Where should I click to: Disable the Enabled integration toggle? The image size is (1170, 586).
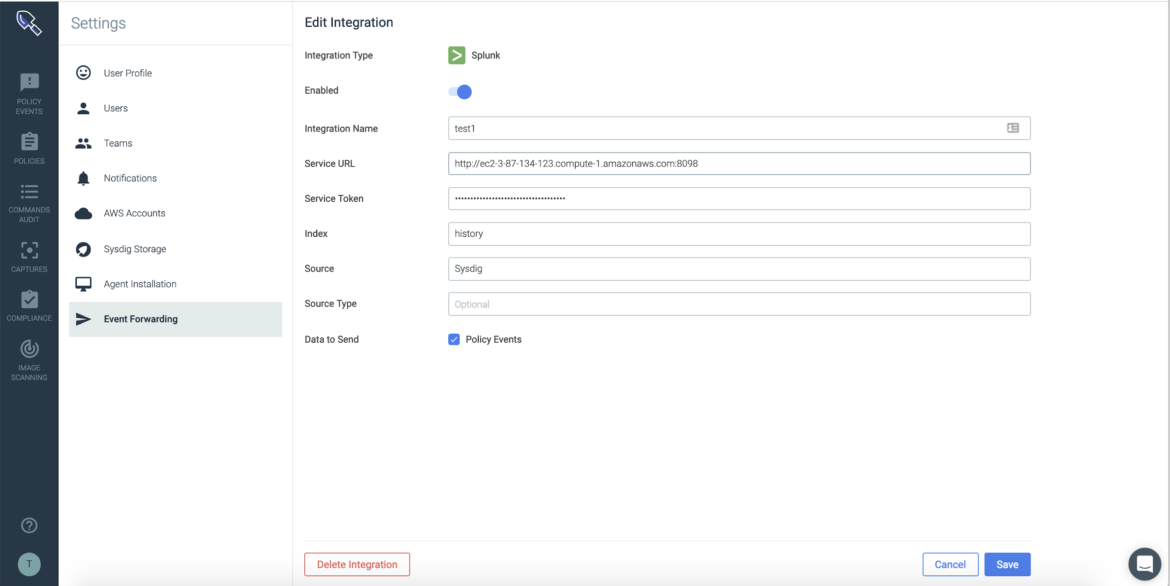[x=459, y=91]
